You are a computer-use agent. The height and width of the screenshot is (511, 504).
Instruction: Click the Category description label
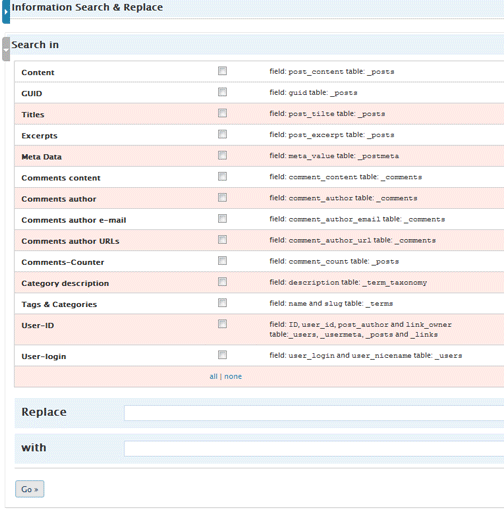pos(65,283)
